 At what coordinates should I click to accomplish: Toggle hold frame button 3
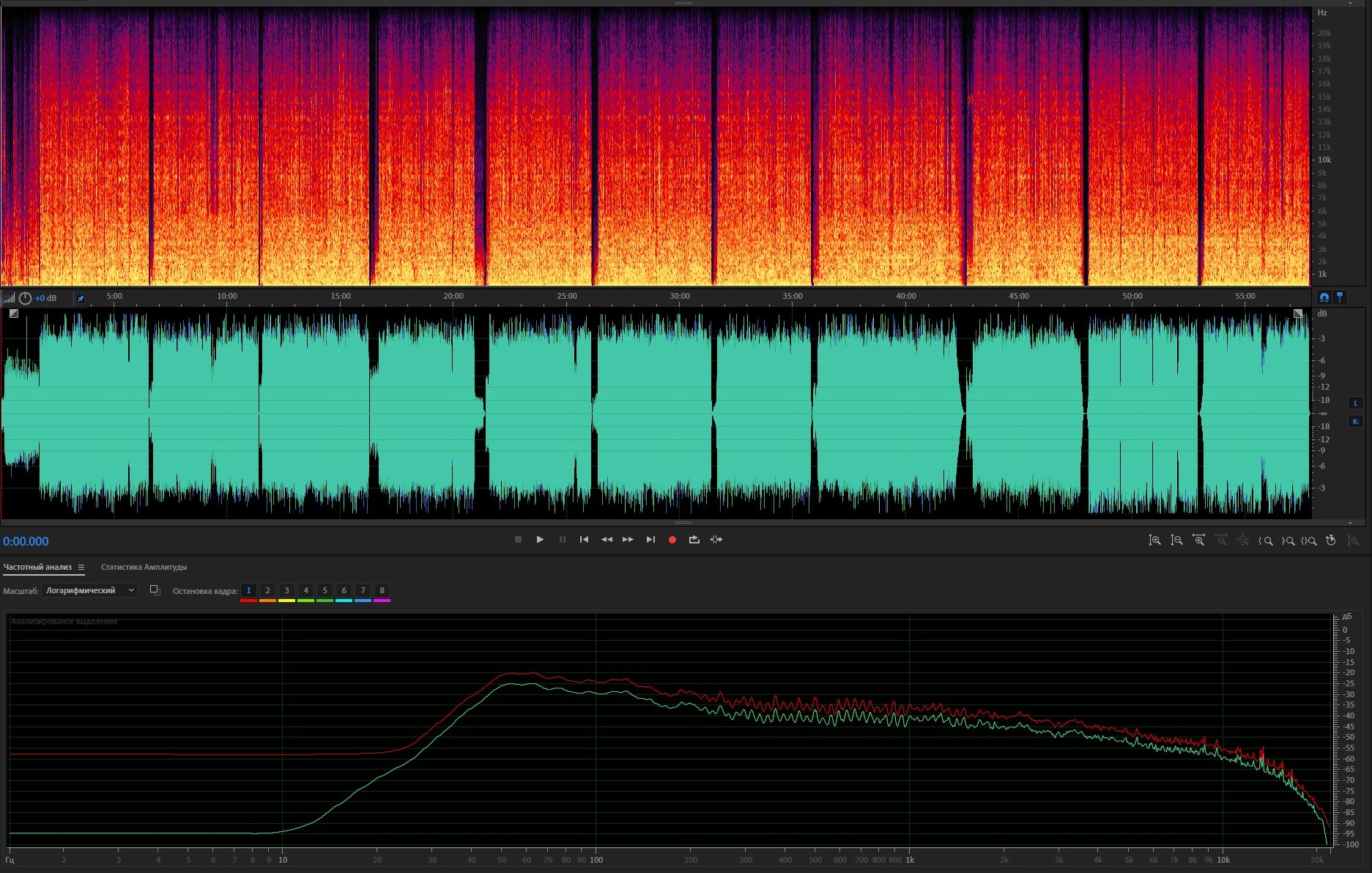tap(286, 590)
